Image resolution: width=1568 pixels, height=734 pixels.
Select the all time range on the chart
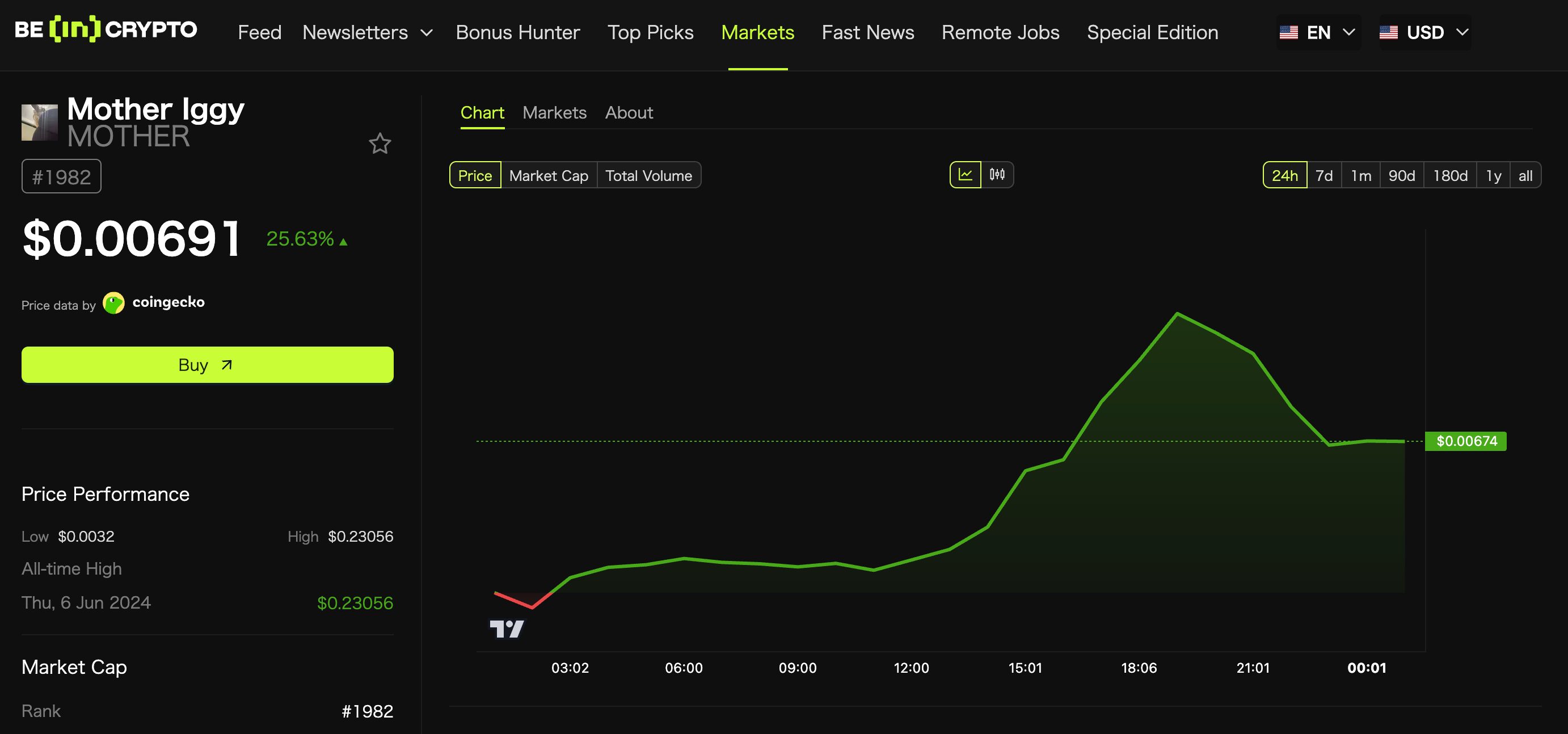pyautogui.click(x=1525, y=175)
